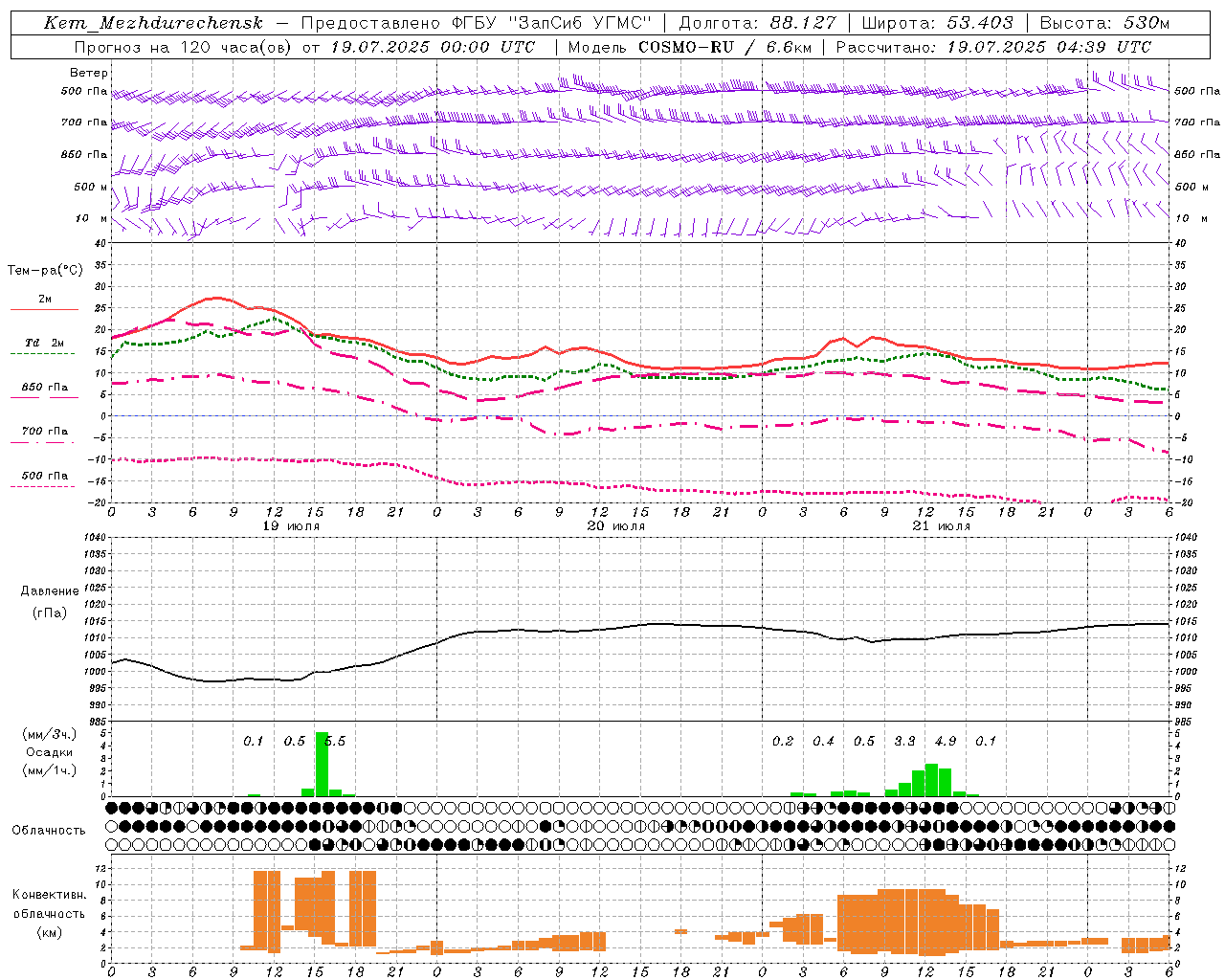Click the 0.2 precipitation total value

[x=783, y=741]
